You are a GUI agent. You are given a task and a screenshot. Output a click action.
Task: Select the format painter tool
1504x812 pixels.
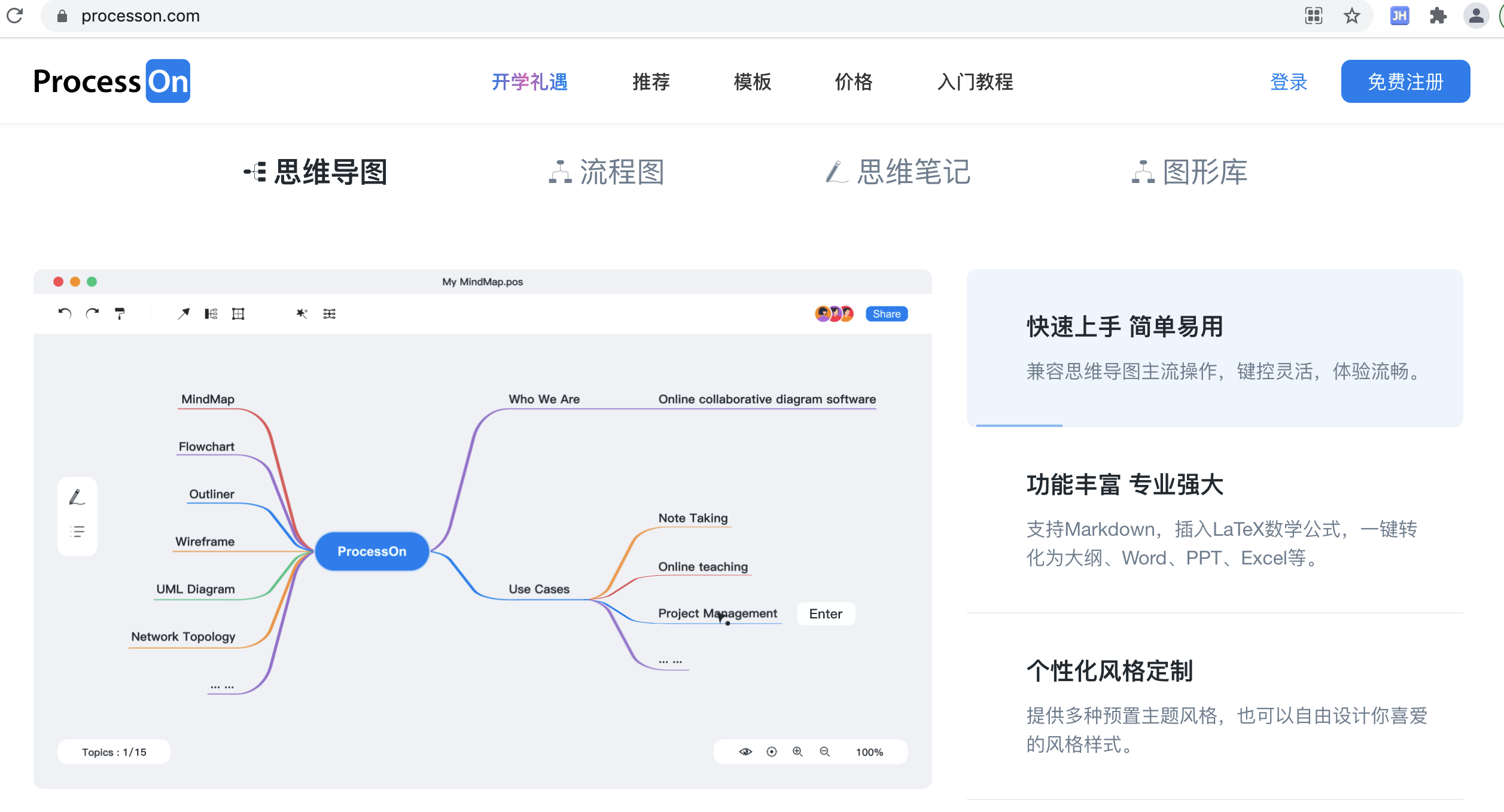(x=120, y=313)
